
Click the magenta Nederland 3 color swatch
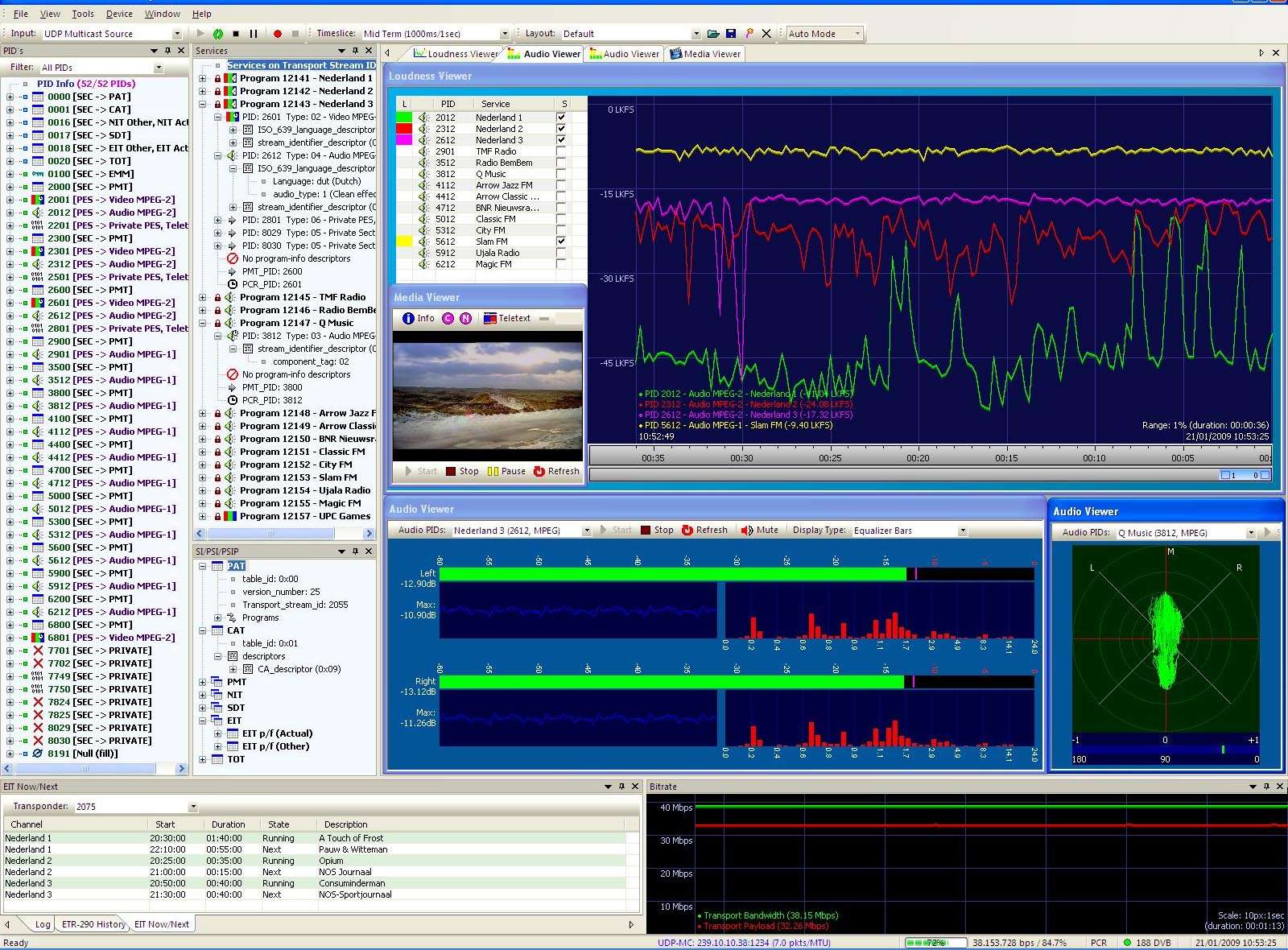click(404, 140)
